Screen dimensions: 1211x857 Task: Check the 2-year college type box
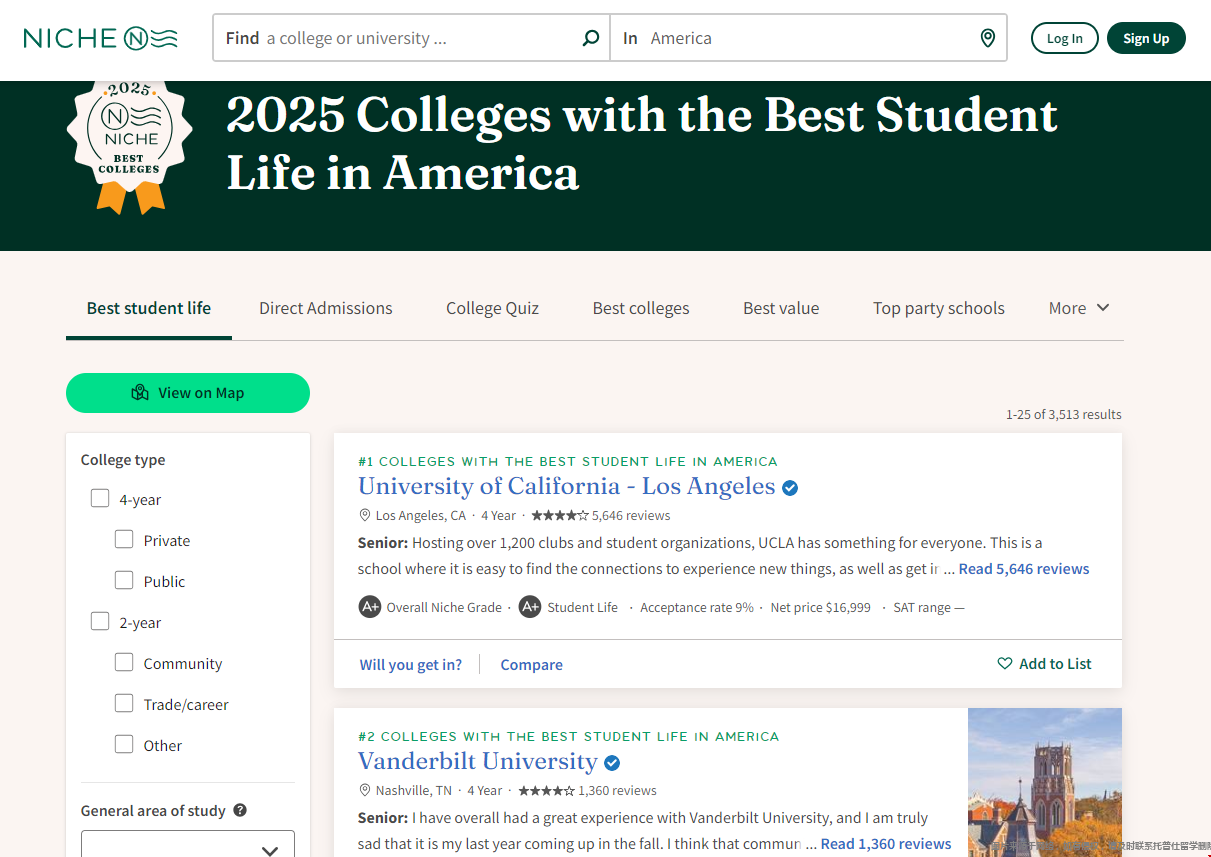[x=100, y=621]
